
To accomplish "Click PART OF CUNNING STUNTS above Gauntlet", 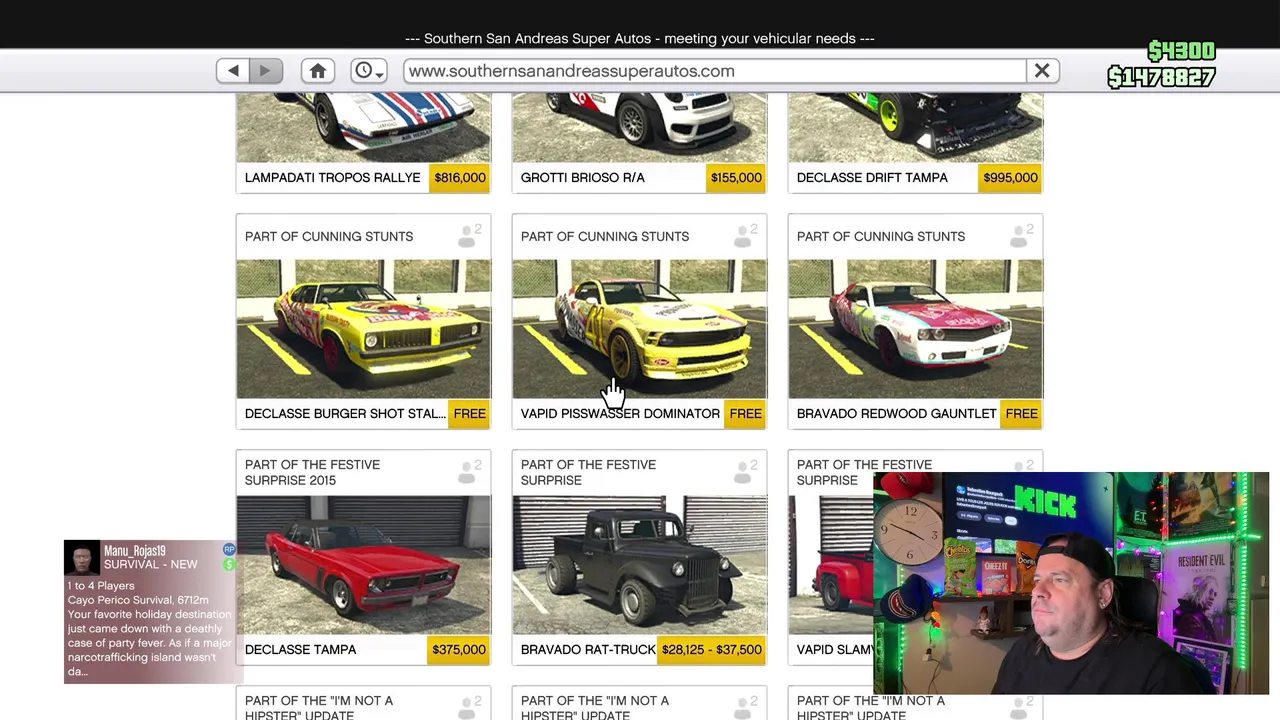I will click(x=881, y=237).
